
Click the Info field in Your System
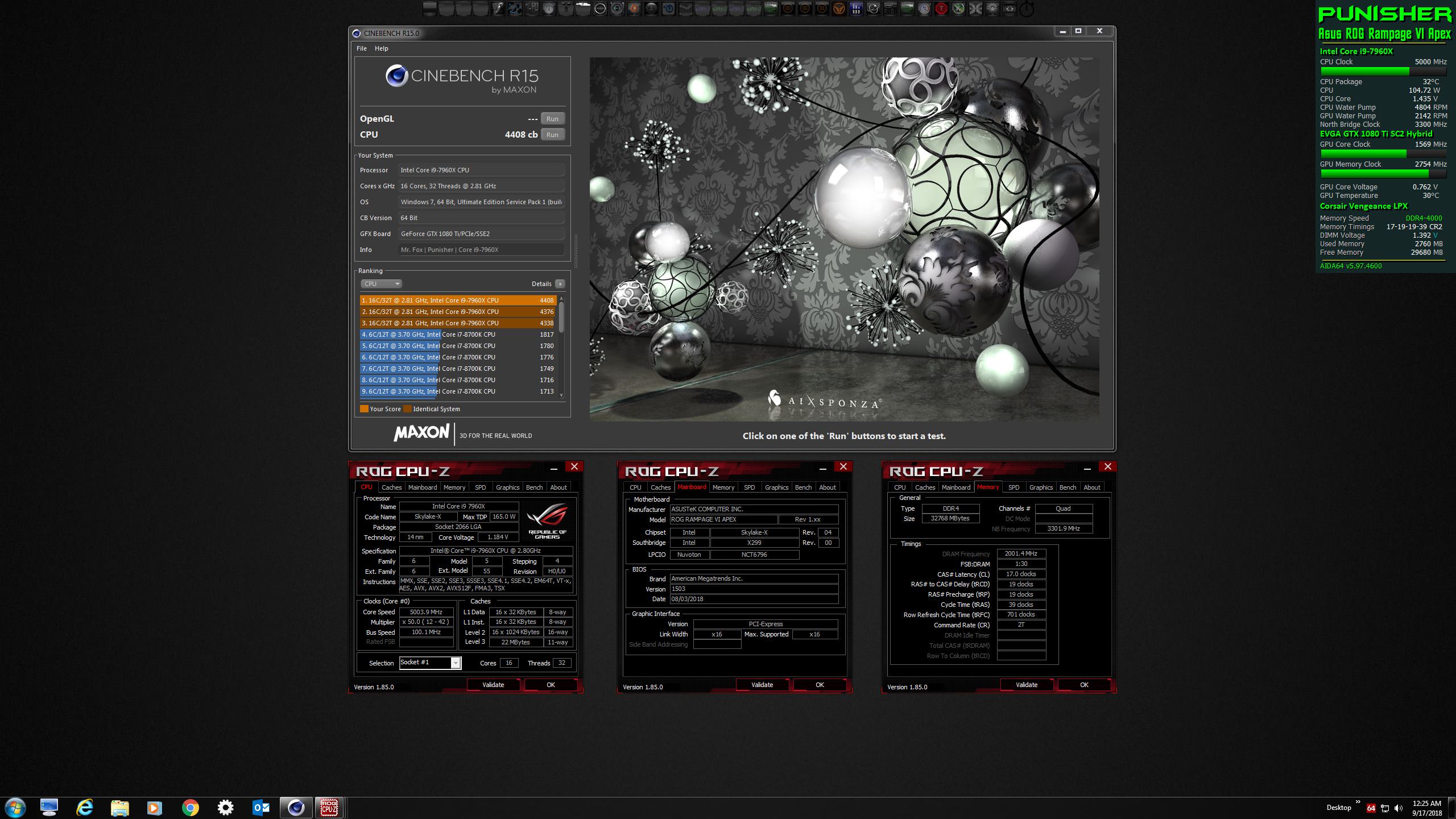[x=481, y=250]
